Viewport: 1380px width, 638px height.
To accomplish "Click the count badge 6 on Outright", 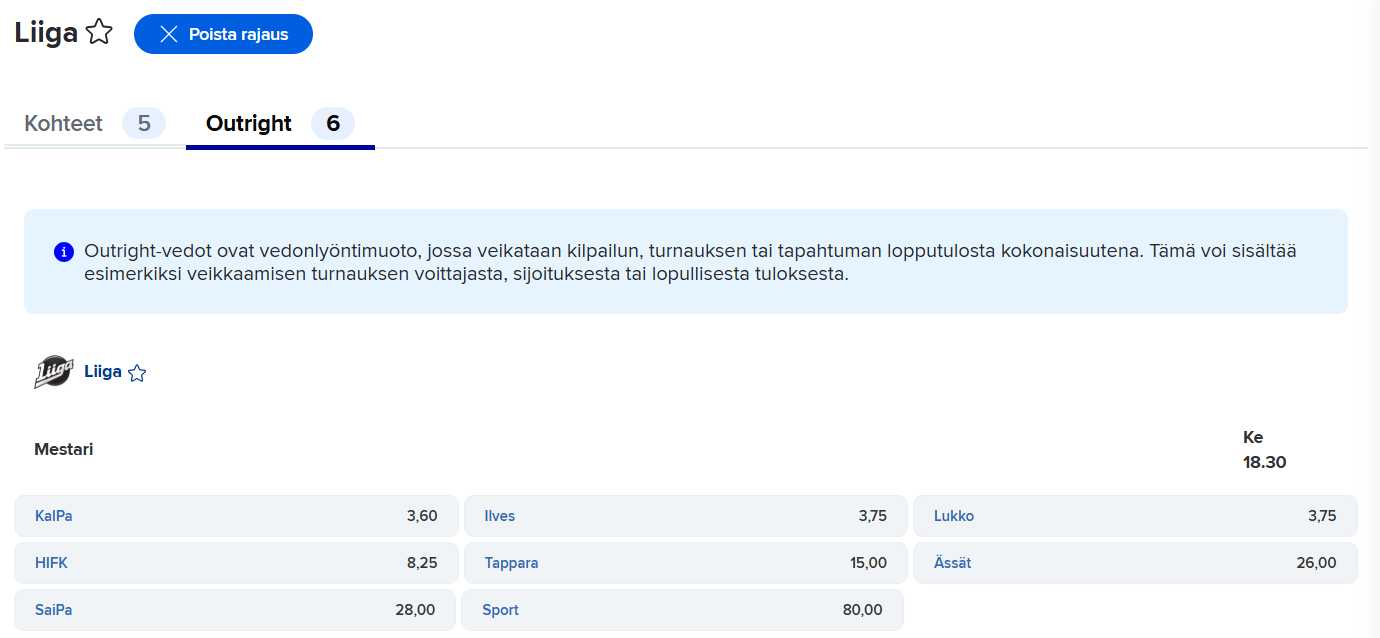I will pyautogui.click(x=333, y=124).
